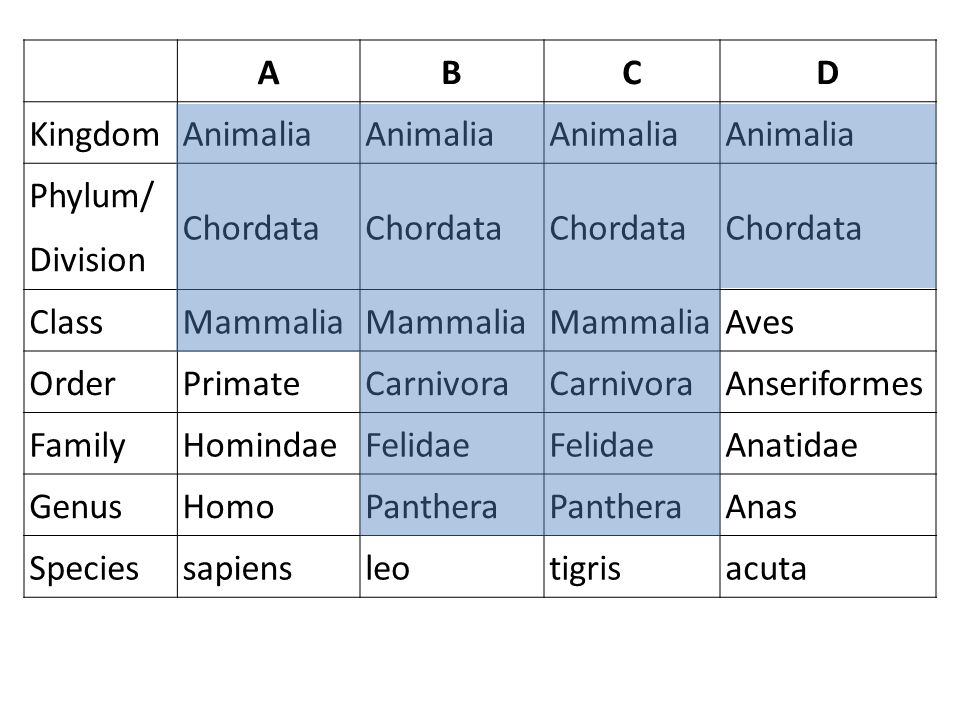Click the Primate cell
The height and width of the screenshot is (720, 960).
point(269,382)
